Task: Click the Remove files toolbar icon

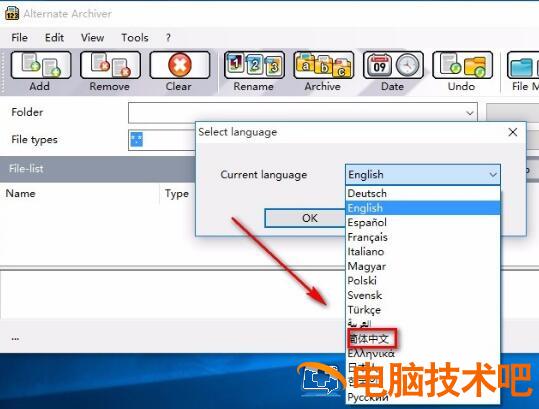Action: [x=110, y=65]
